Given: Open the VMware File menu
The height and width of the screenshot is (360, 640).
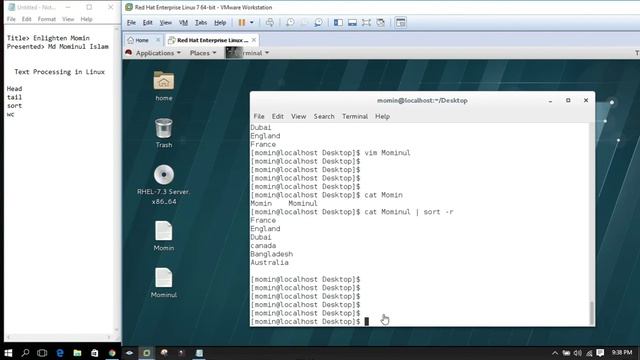Looking at the screenshot, I should point(131,23).
